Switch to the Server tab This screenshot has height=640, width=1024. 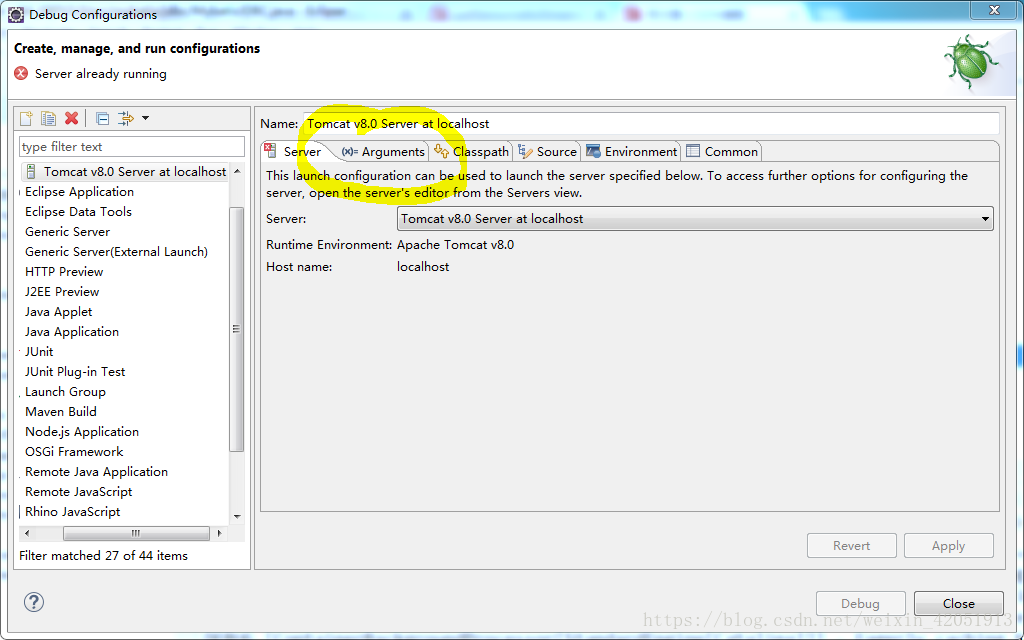pos(294,152)
